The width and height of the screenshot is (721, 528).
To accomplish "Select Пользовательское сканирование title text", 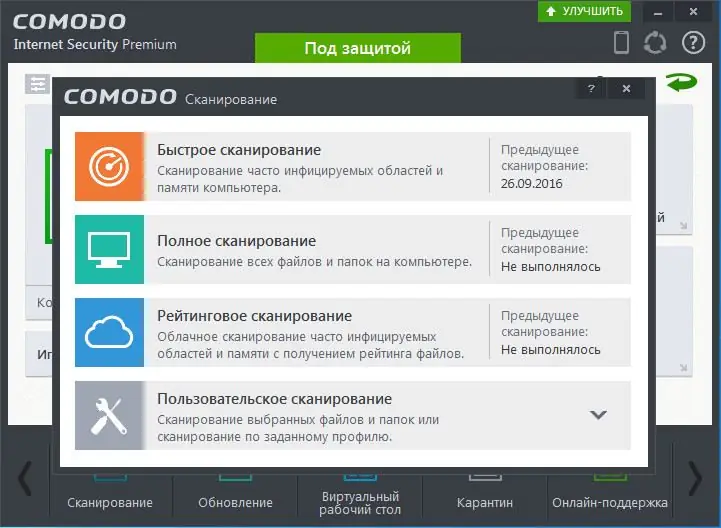I will (x=275, y=399).
